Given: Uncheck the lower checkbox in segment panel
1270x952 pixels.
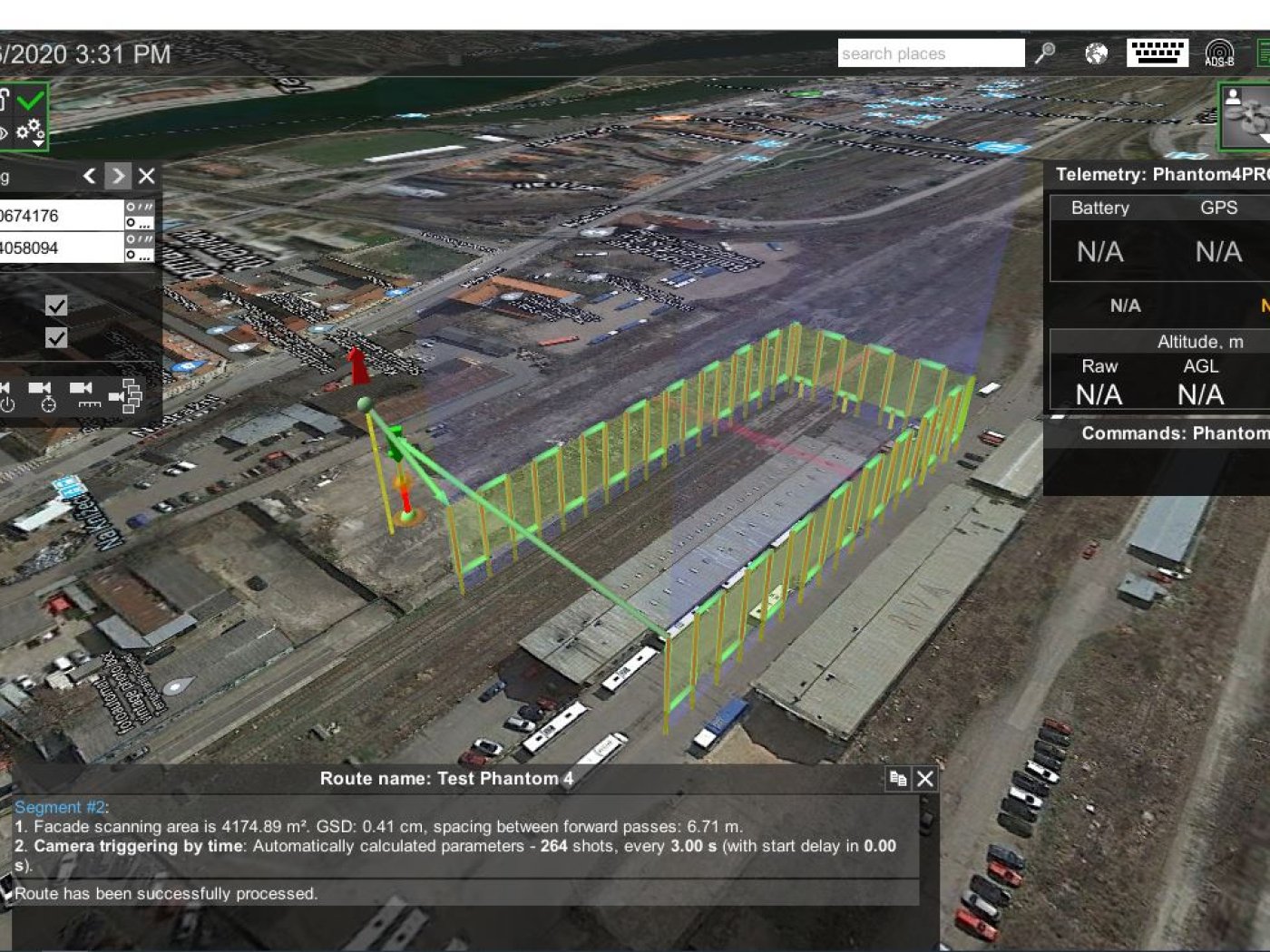Looking at the screenshot, I should click(56, 338).
